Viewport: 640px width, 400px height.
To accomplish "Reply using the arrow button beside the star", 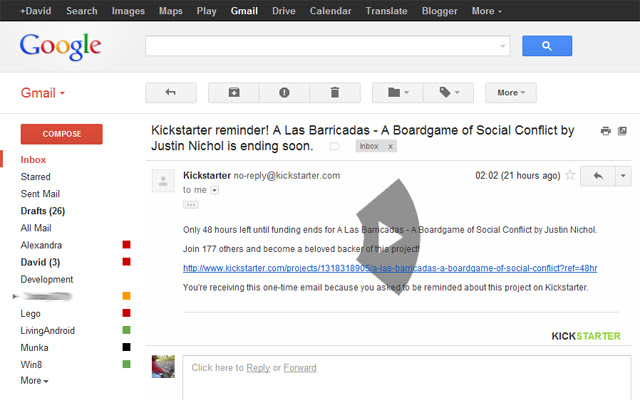I will tap(598, 176).
